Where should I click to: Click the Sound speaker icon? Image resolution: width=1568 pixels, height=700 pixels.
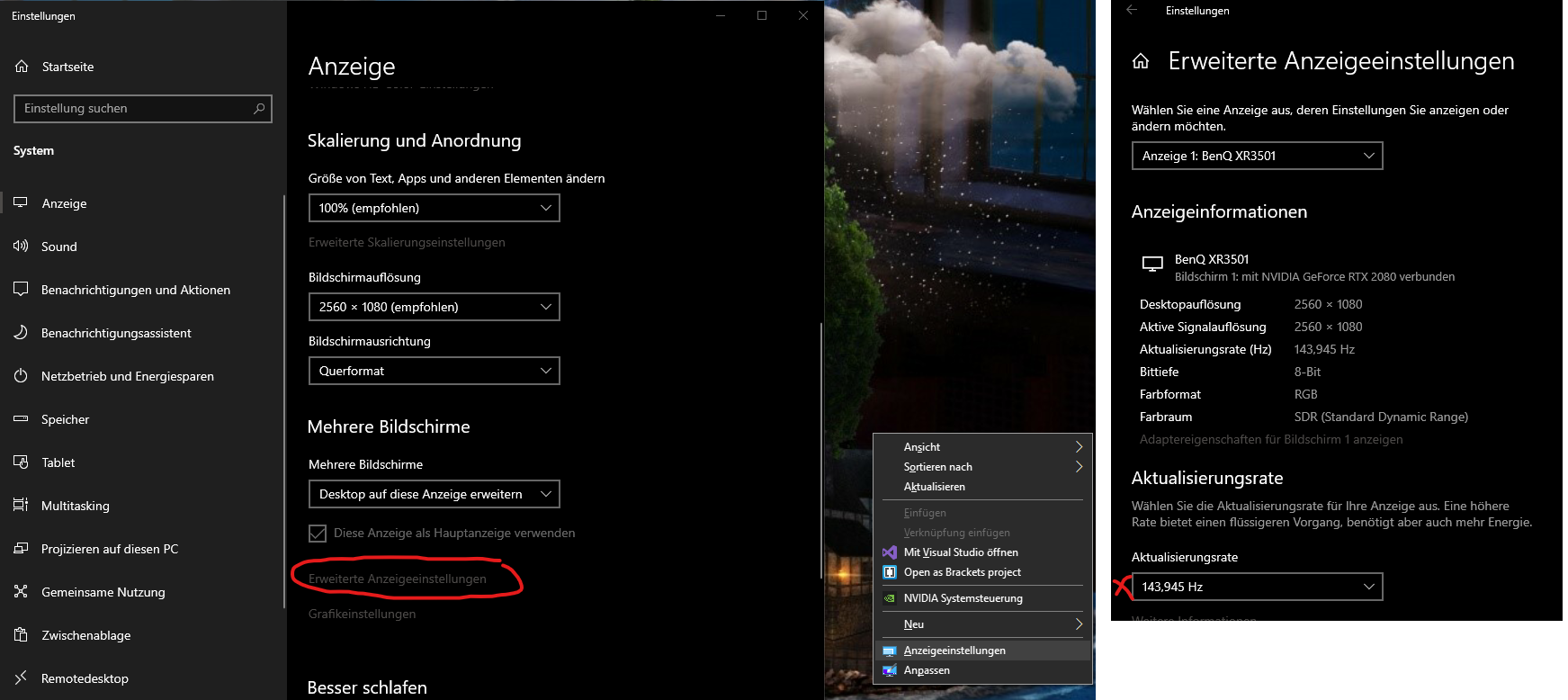21,246
